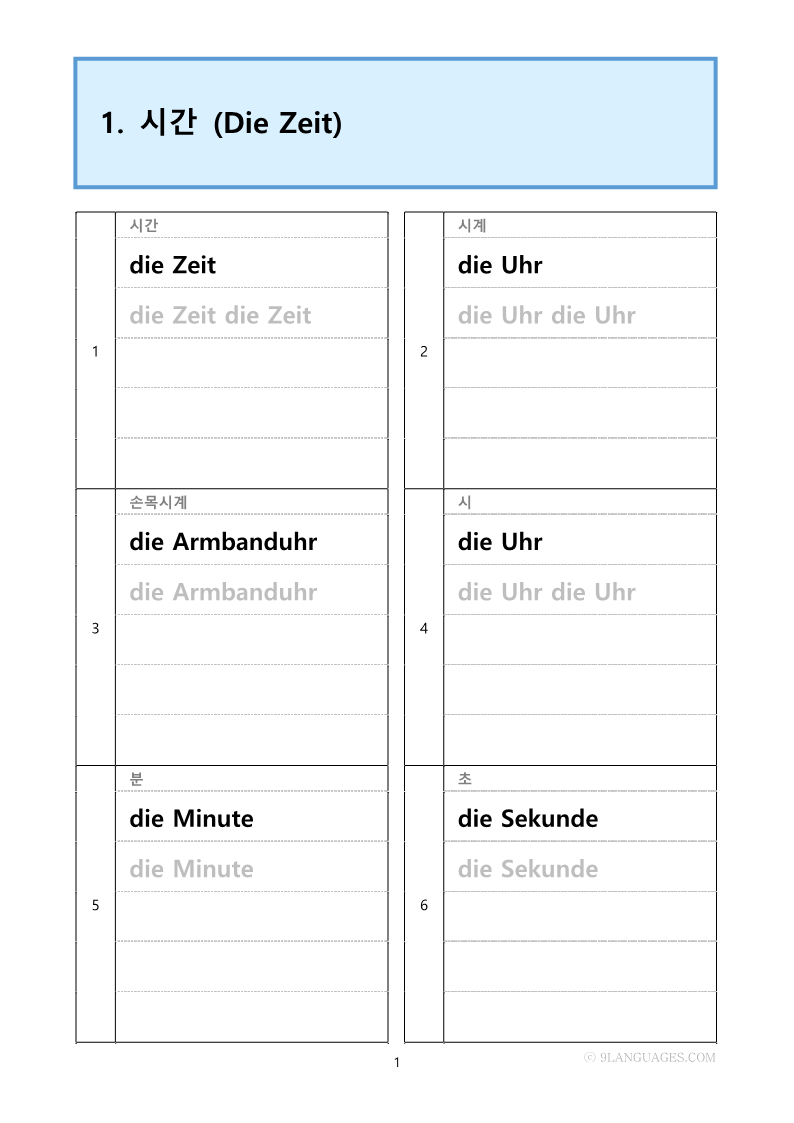Click the gray "die Minute" tracing text
Screen dimensions: 794x1123
coord(191,869)
